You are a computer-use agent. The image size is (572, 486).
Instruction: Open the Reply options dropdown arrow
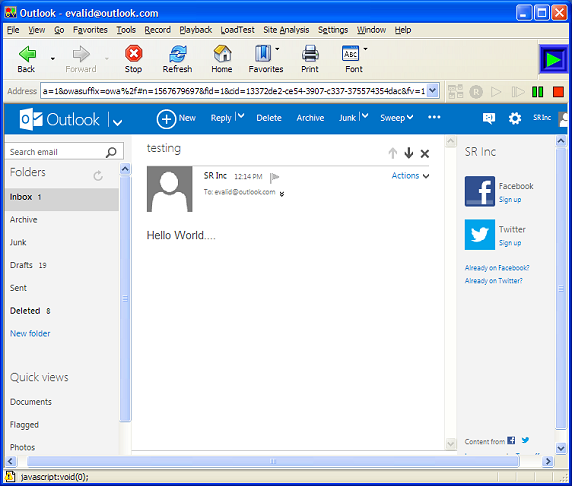pyautogui.click(x=240, y=116)
